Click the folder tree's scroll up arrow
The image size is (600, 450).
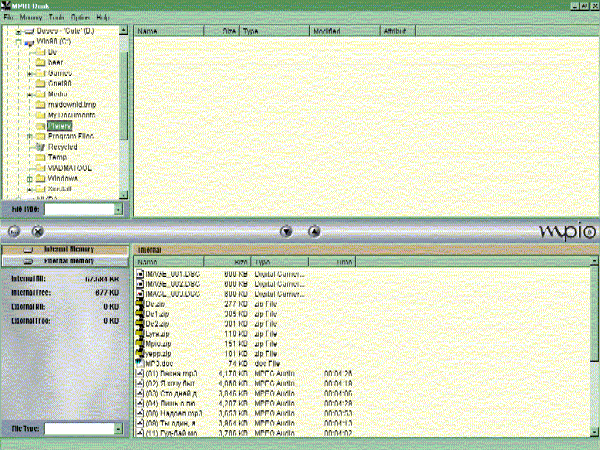pyautogui.click(x=123, y=30)
